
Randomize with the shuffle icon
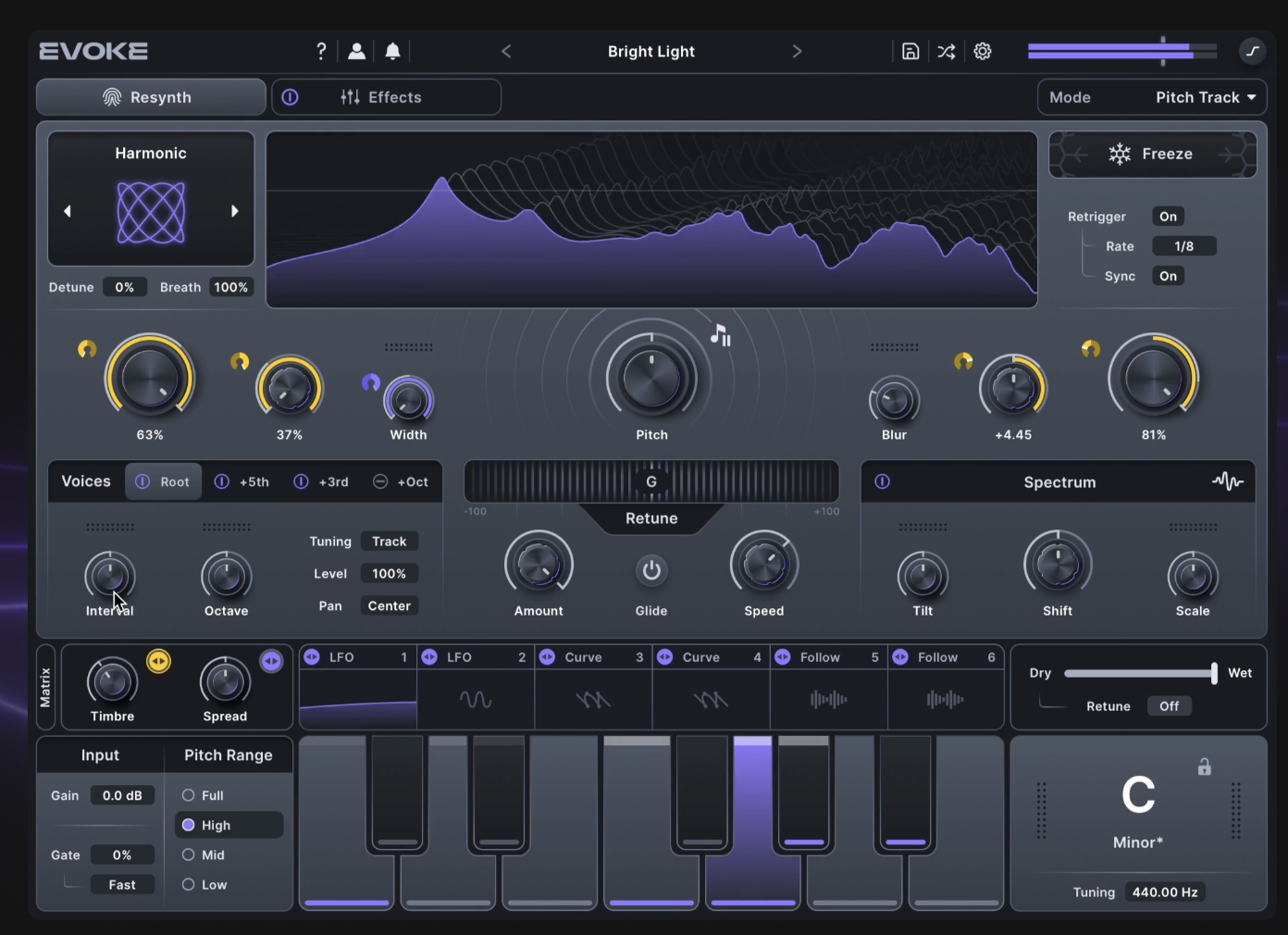pyautogui.click(x=946, y=51)
